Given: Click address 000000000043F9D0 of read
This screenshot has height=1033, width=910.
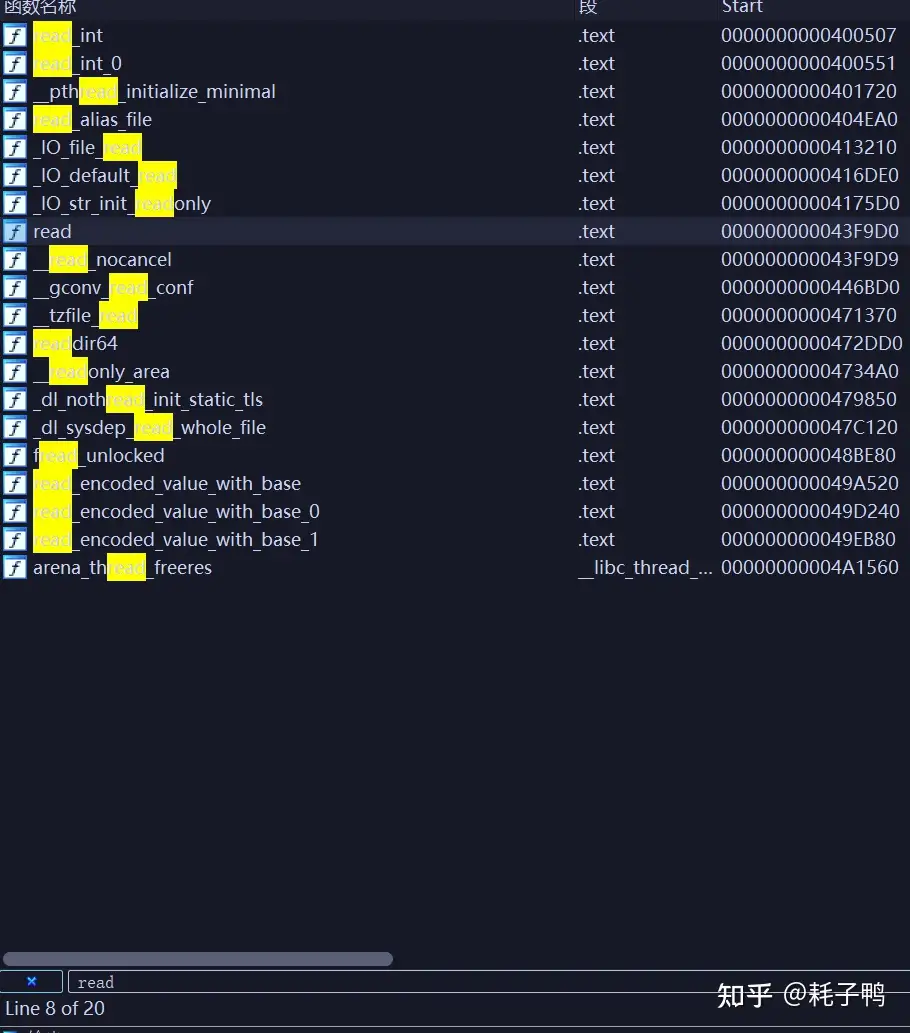Looking at the screenshot, I should 810,232.
